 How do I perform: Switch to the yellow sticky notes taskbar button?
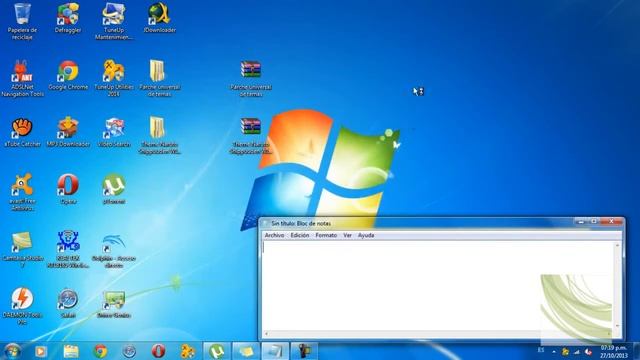pos(246,351)
